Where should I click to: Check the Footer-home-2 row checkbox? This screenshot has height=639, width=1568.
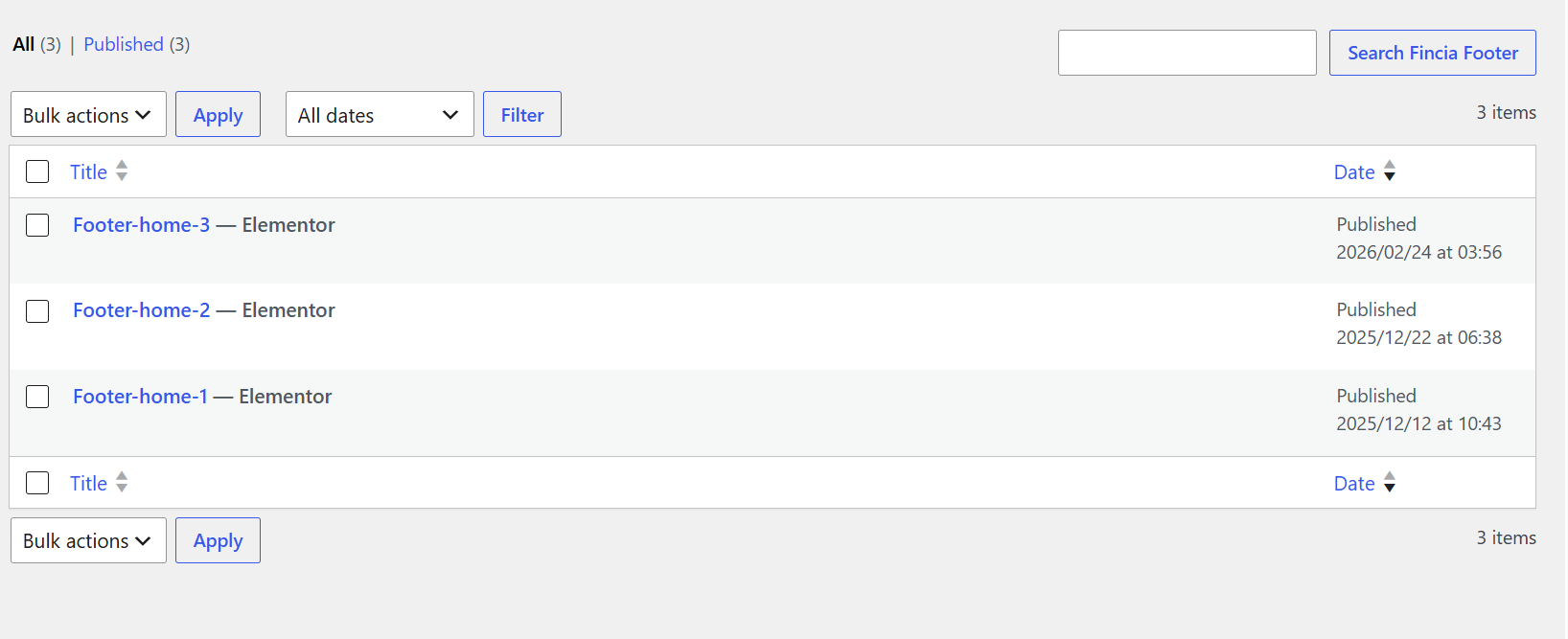(37, 311)
